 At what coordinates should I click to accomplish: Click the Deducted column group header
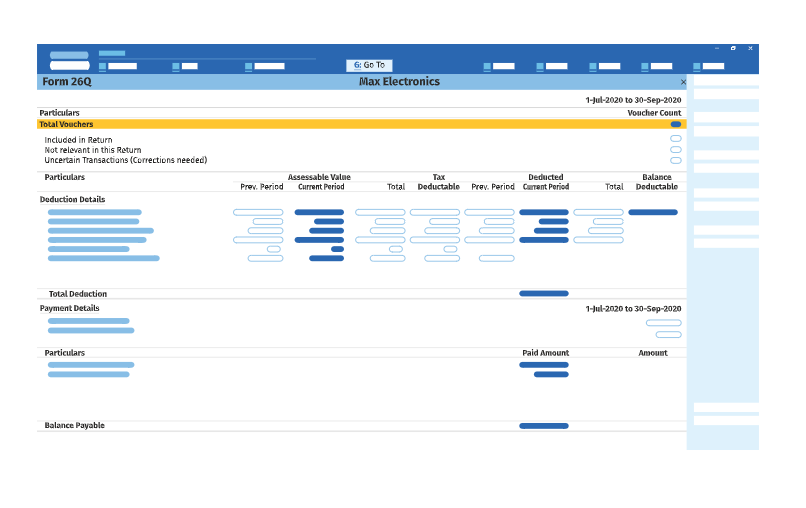[x=545, y=177]
